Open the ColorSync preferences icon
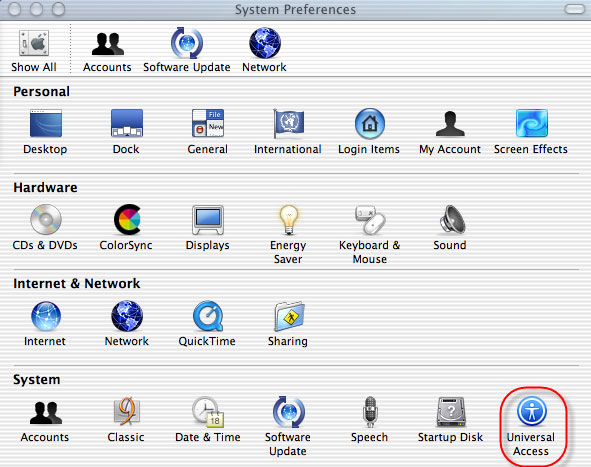 tap(127, 219)
